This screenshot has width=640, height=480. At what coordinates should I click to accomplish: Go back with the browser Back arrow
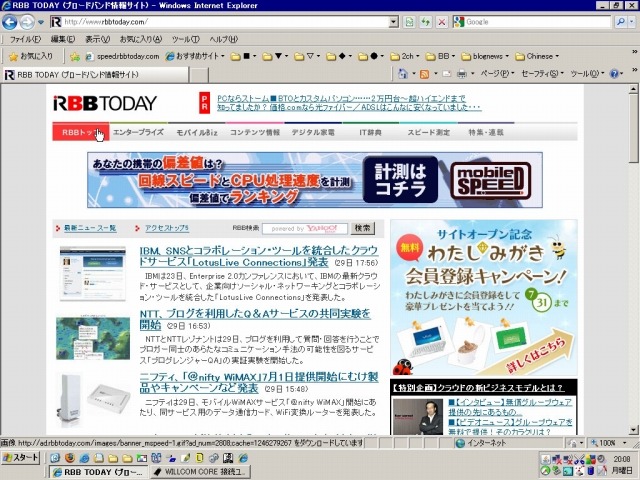click(x=10, y=22)
